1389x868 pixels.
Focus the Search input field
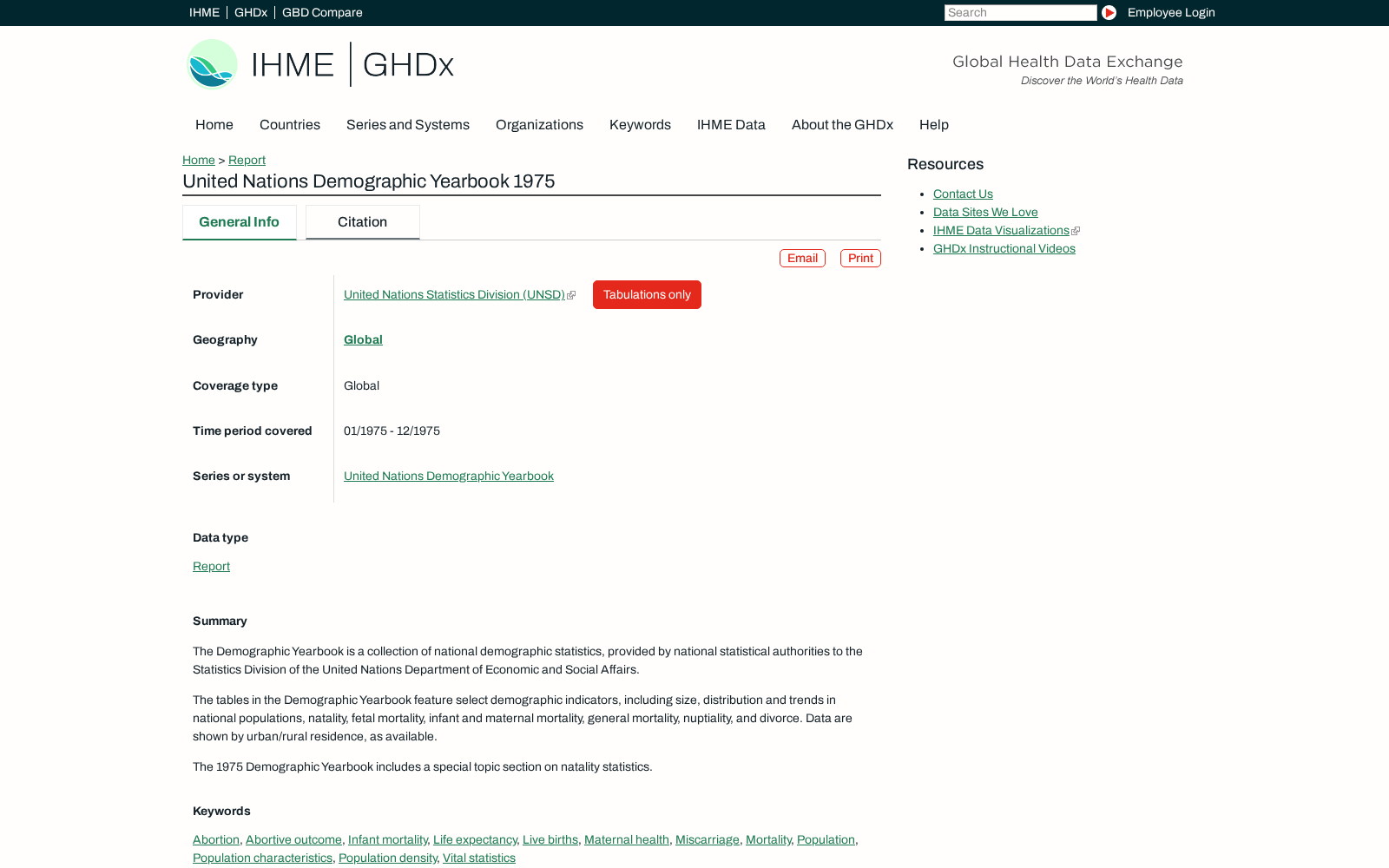pos(1020,12)
